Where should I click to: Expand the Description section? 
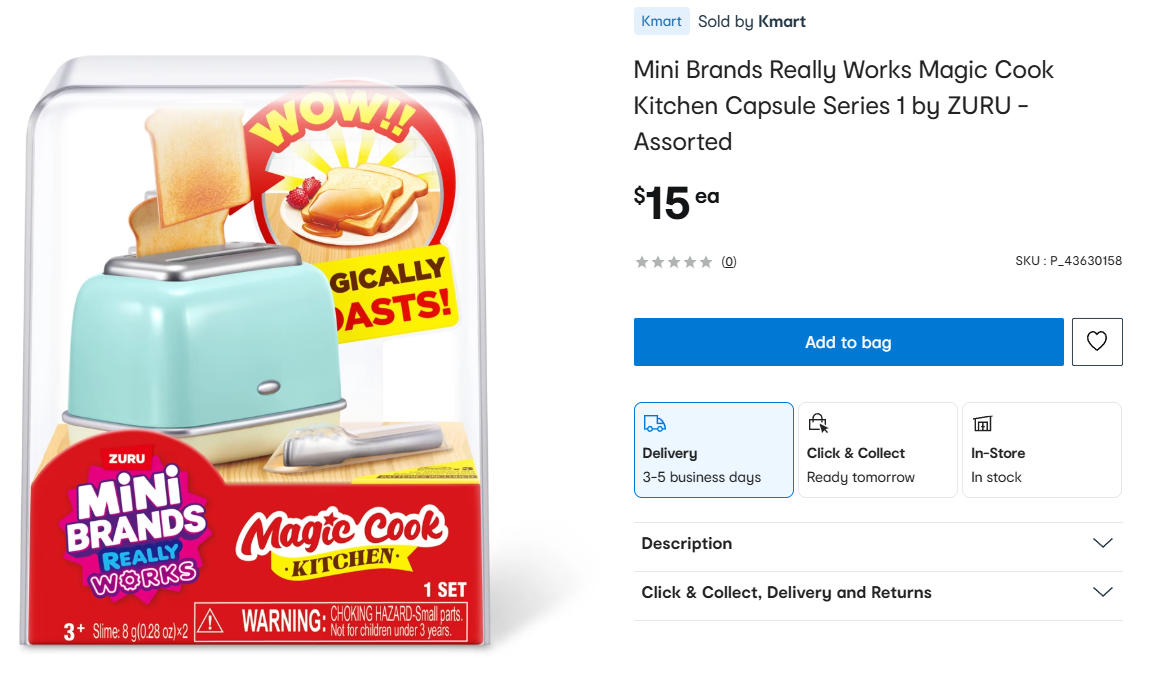pyautogui.click(x=877, y=543)
